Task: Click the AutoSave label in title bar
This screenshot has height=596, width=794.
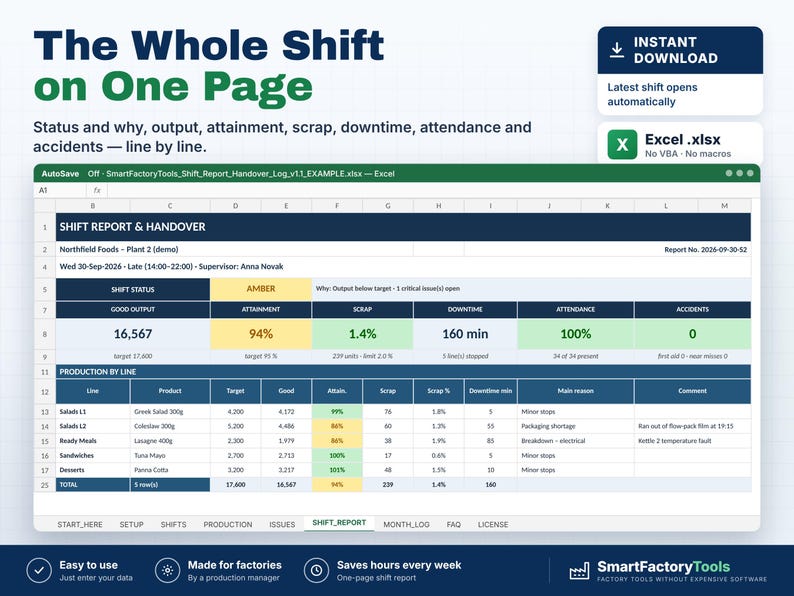Action: [60, 174]
